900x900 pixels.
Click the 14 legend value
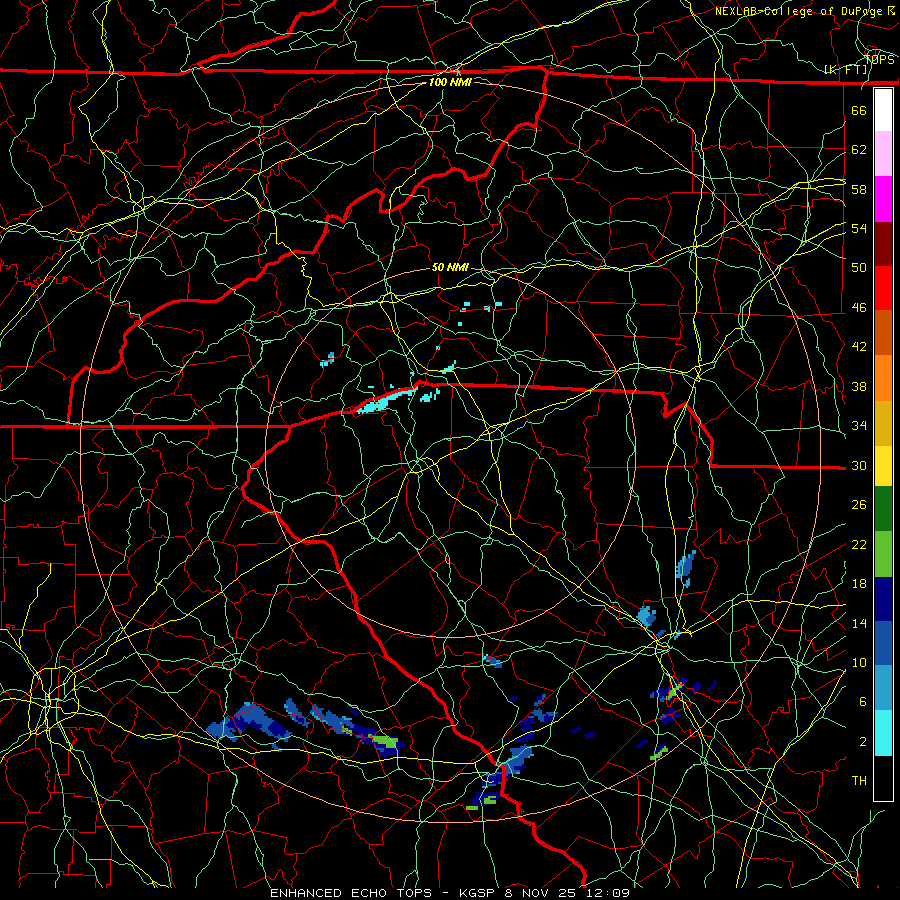(859, 623)
